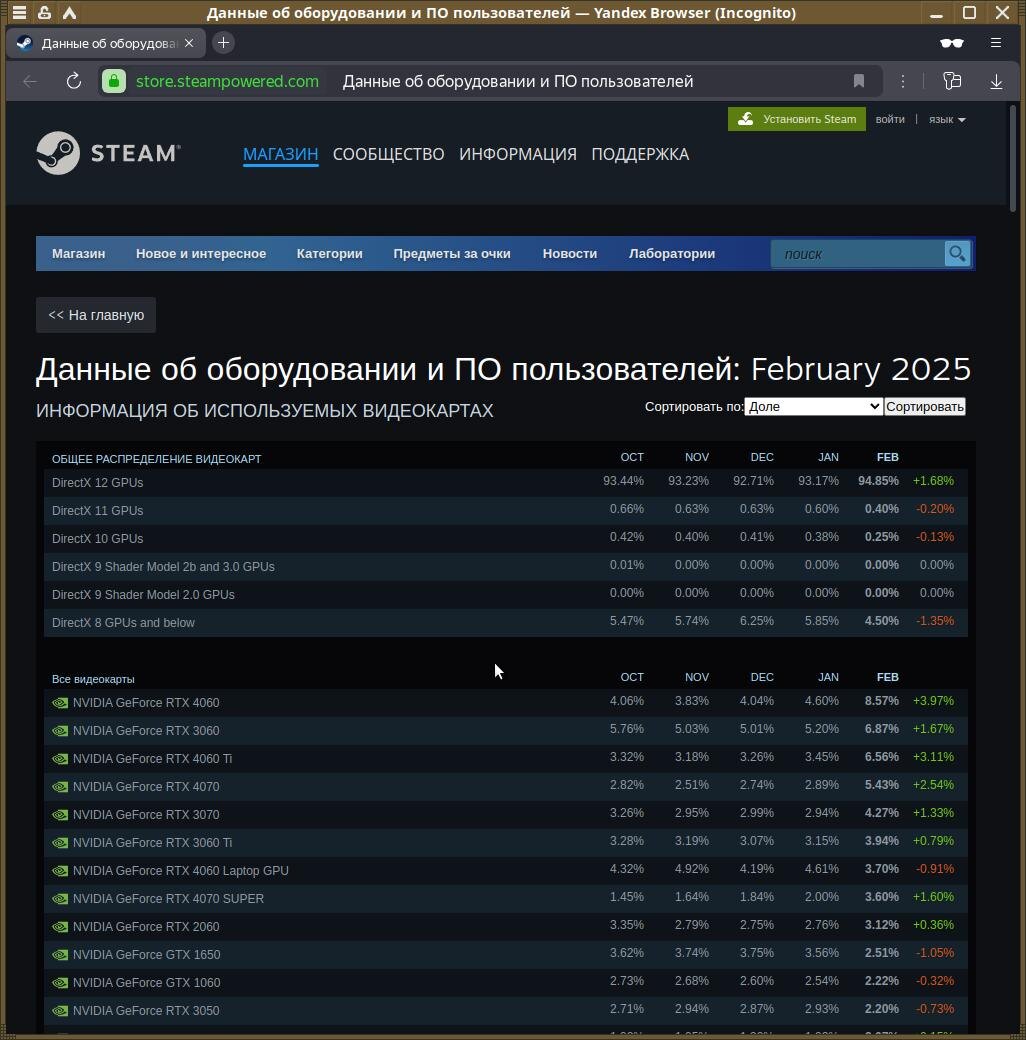Click the NVIDIA icon beside RTX 4060 Ti

(x=60, y=759)
